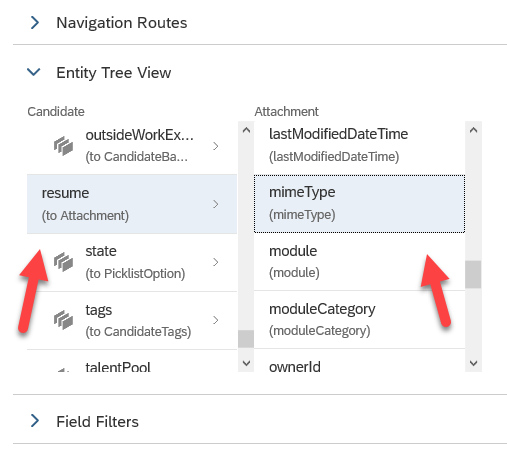The height and width of the screenshot is (462, 507).
Task: Click up arrow of Candidate list scrollbar
Action: 246,130
